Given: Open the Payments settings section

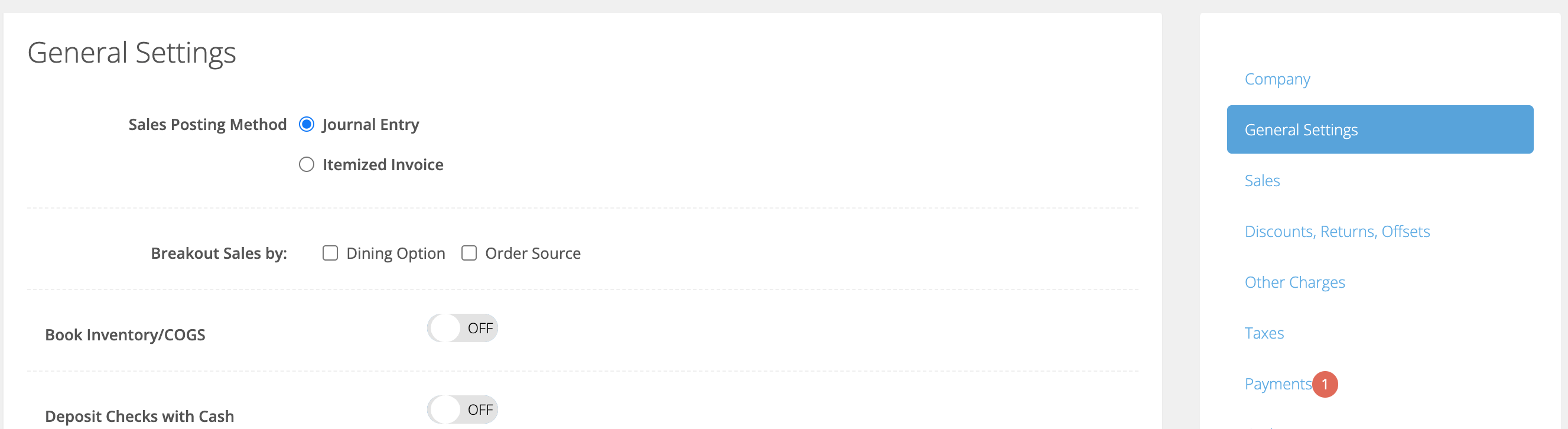Looking at the screenshot, I should (x=1278, y=385).
